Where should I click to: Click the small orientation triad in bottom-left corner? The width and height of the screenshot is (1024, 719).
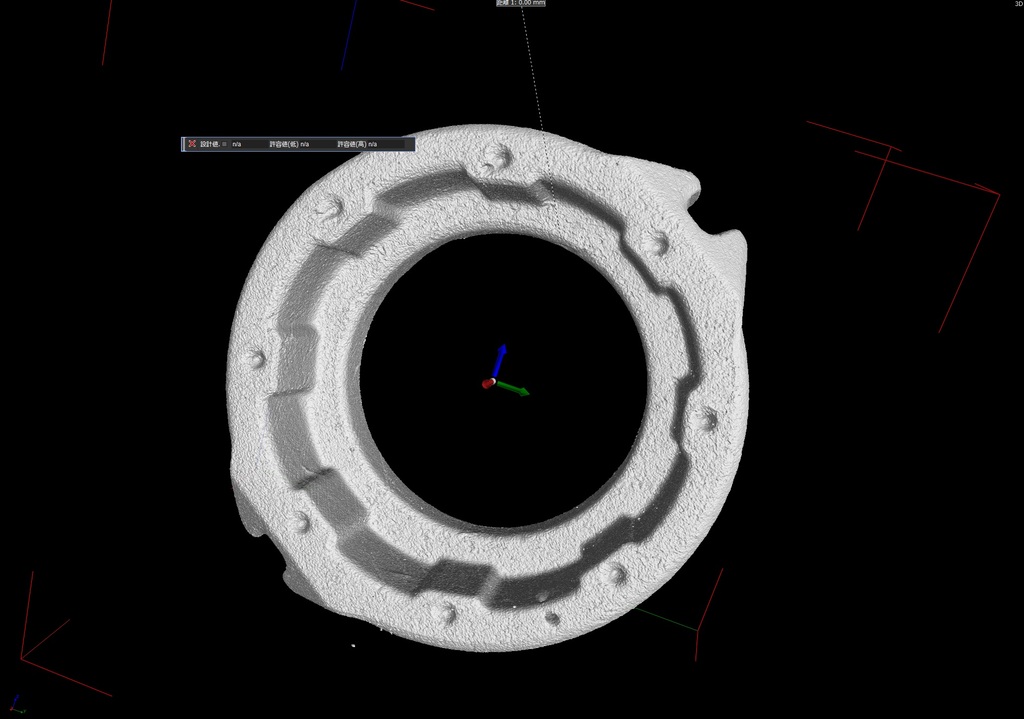click(x=15, y=703)
